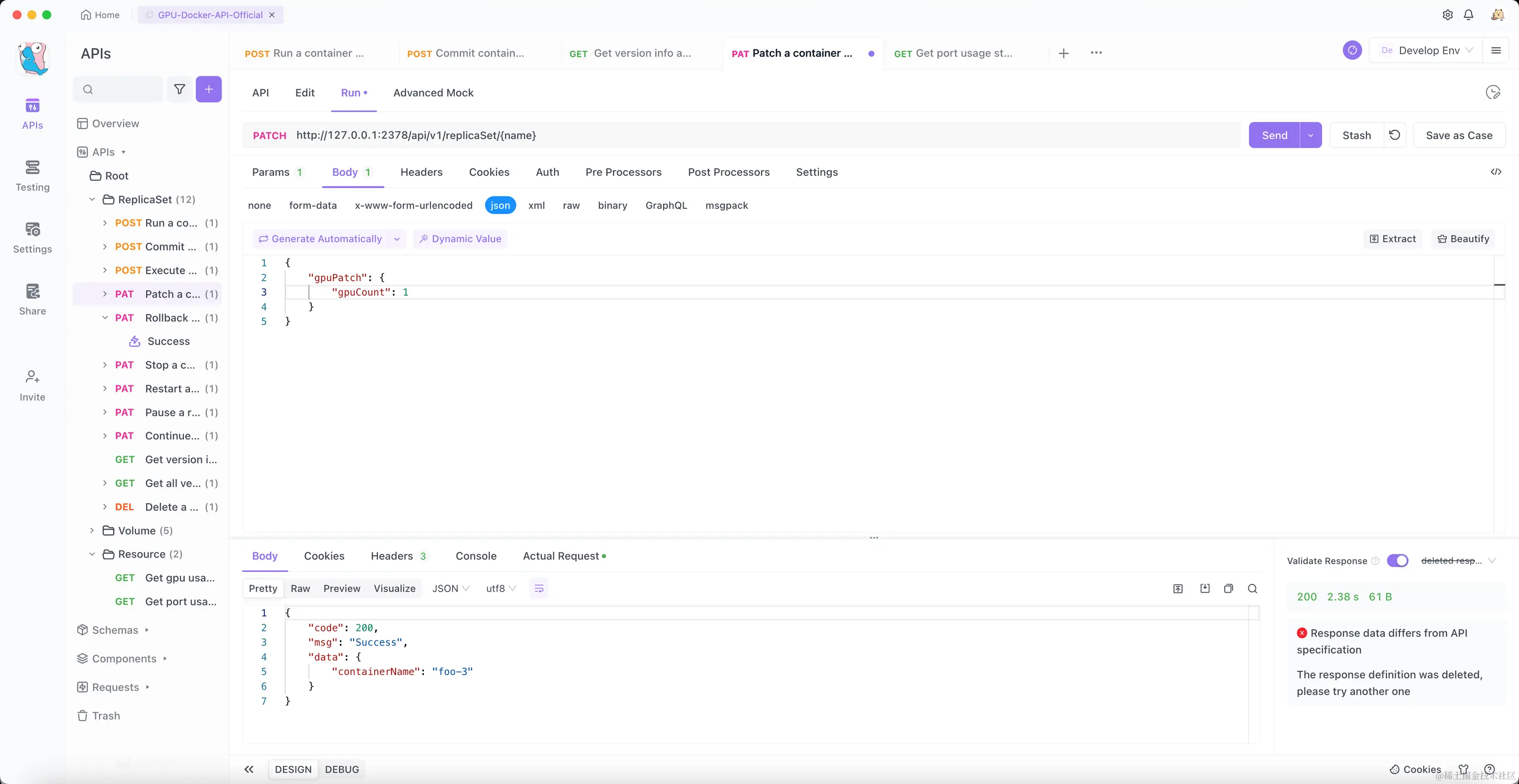Open the Pre Processors tab
Viewport: 1519px width, 784px height.
click(623, 172)
